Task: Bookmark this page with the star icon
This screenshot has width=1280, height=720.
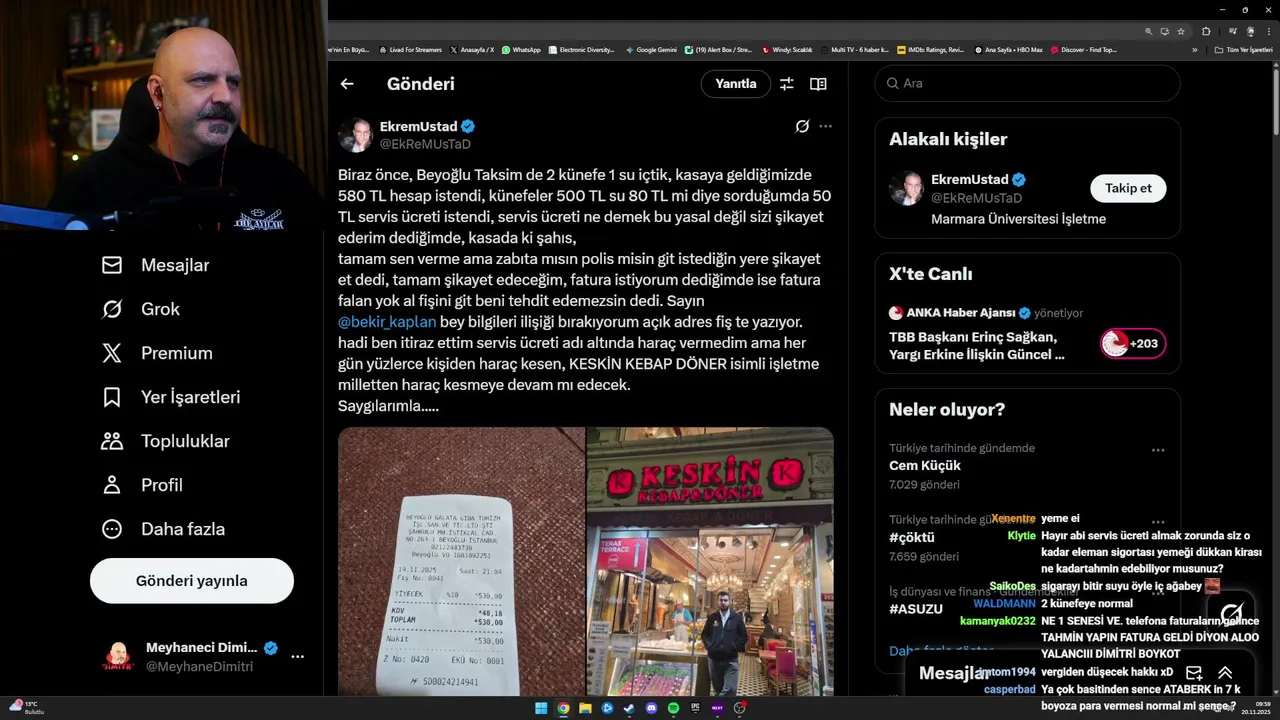Action: tap(1181, 32)
